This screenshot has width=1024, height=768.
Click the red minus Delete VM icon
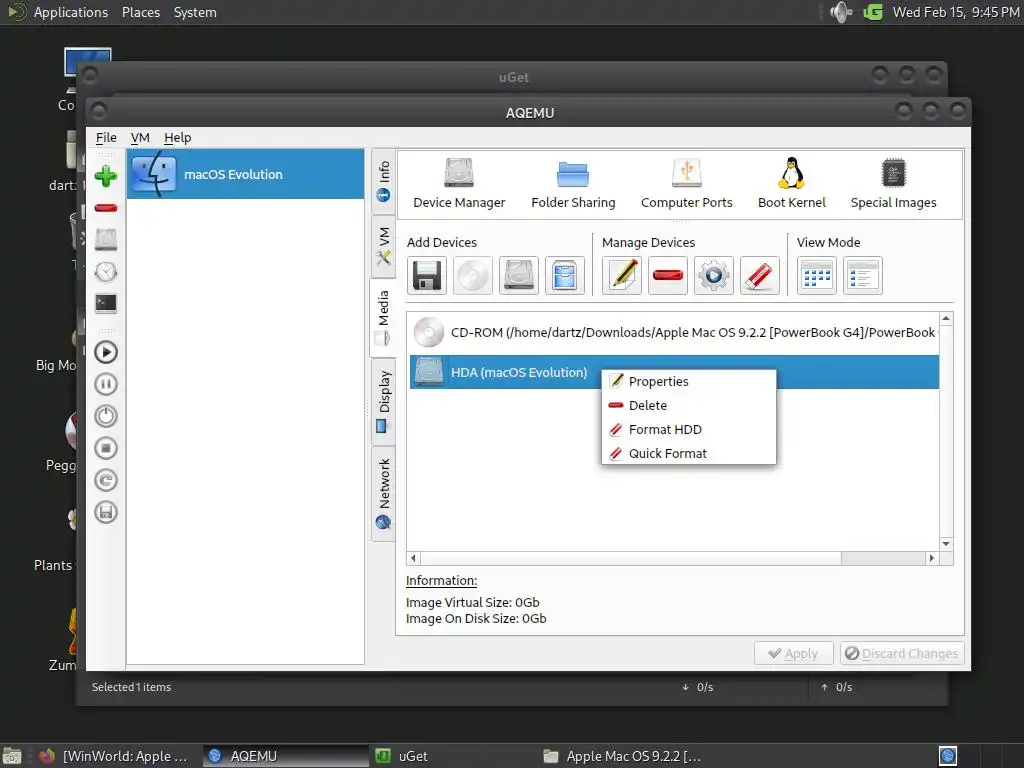(106, 208)
